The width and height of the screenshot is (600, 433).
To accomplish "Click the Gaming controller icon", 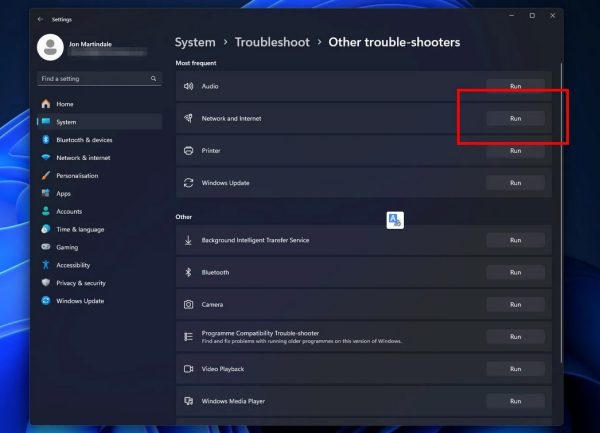I will coord(46,247).
